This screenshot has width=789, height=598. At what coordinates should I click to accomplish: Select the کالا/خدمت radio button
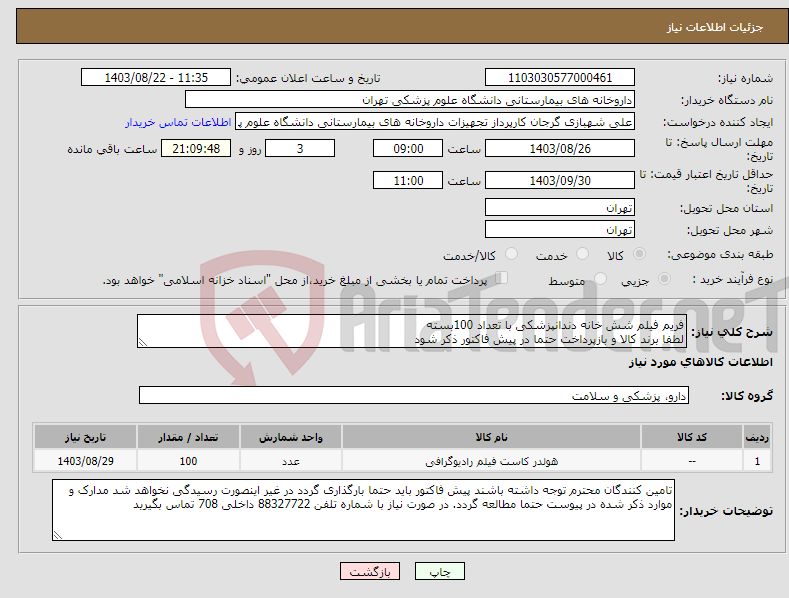tap(511, 254)
